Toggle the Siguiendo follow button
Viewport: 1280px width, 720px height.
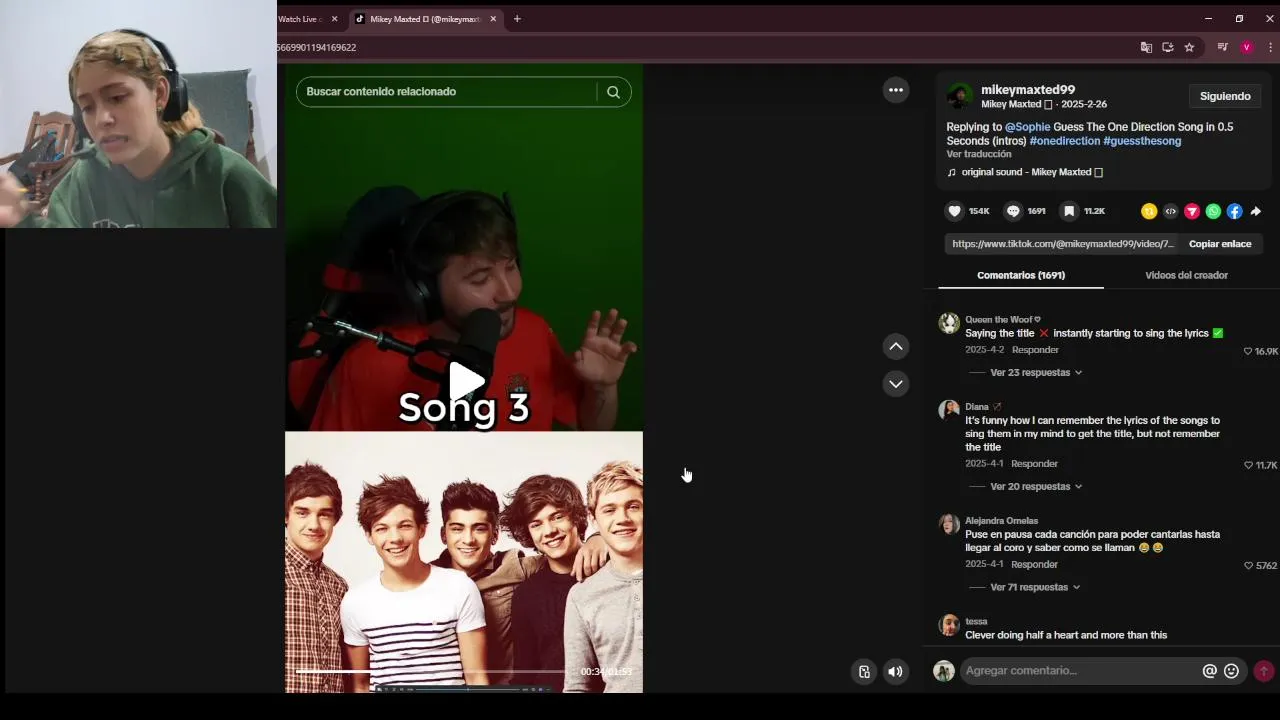(1225, 96)
